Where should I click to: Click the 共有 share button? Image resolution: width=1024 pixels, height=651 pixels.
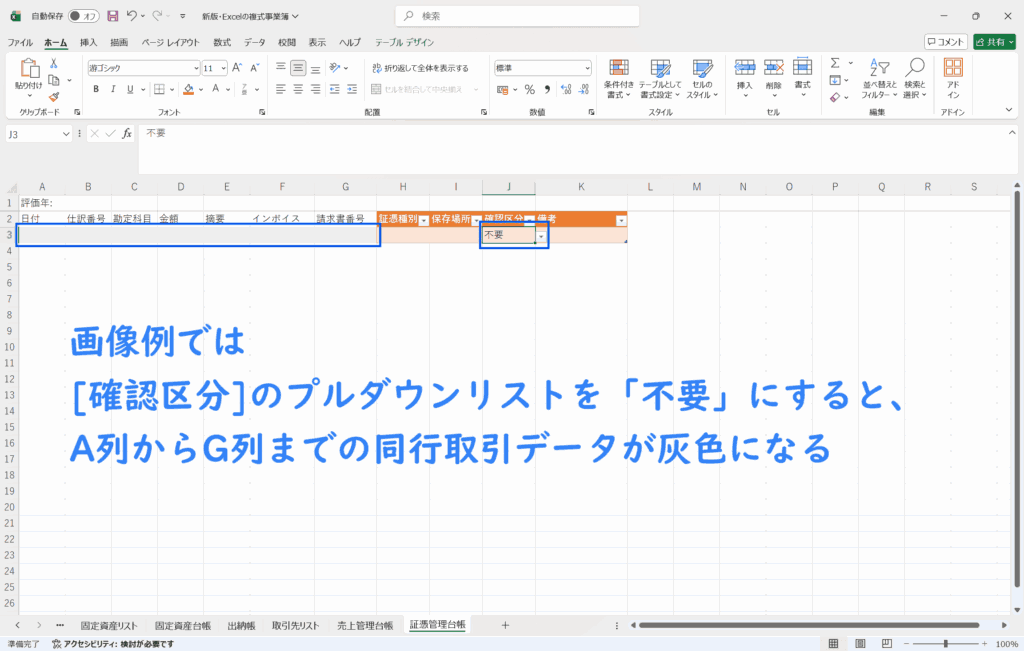point(994,42)
